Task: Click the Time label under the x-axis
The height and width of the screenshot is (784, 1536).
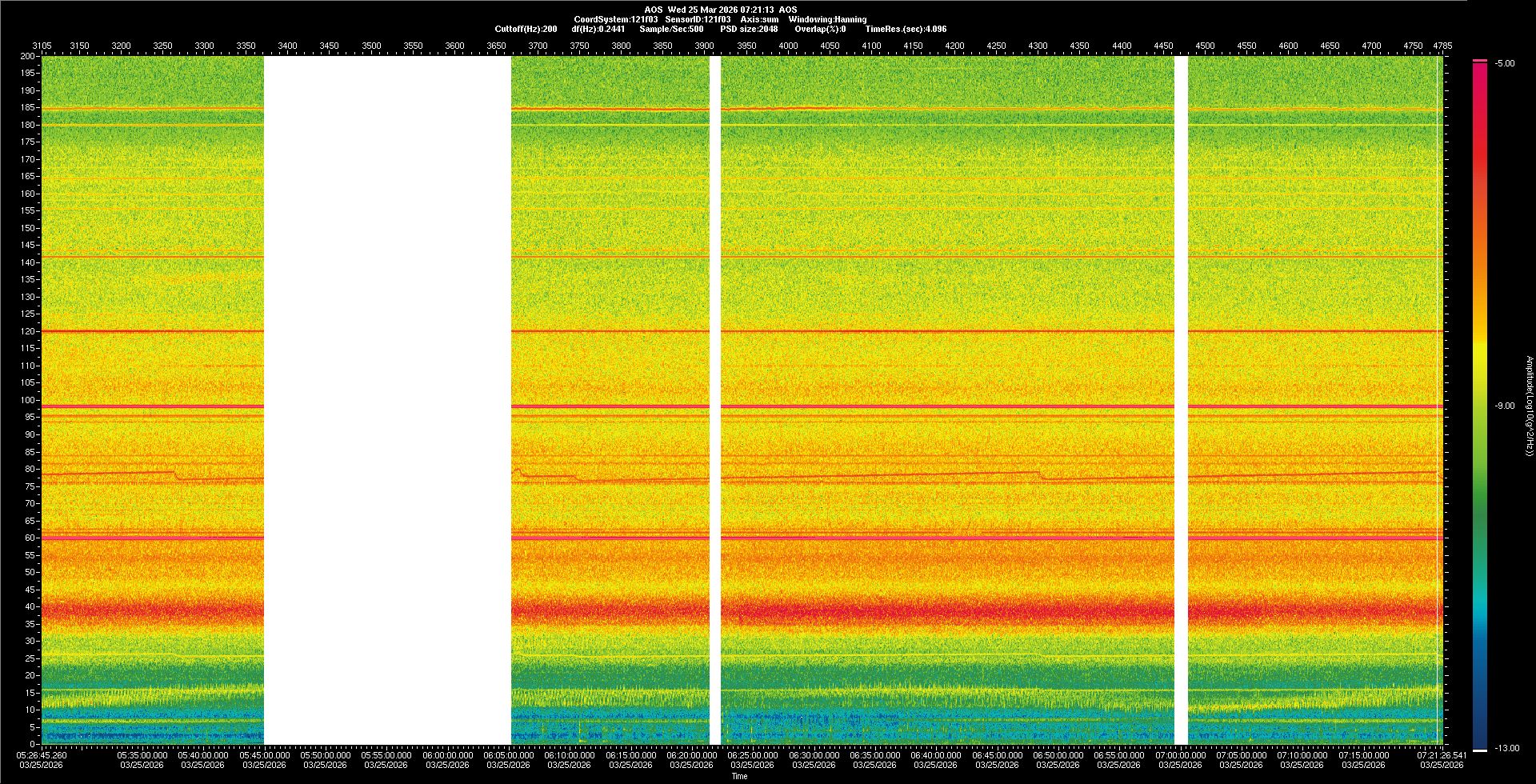Action: [739, 776]
